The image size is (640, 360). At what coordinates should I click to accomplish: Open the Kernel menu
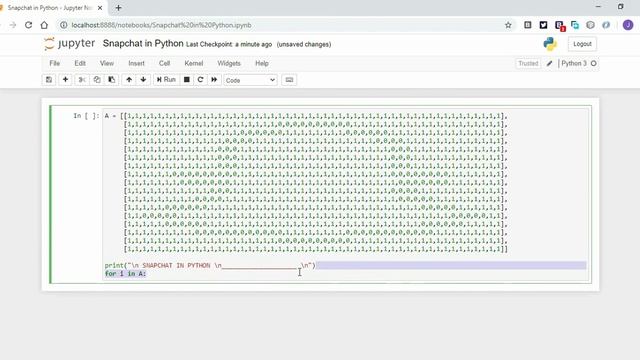pyautogui.click(x=193, y=63)
